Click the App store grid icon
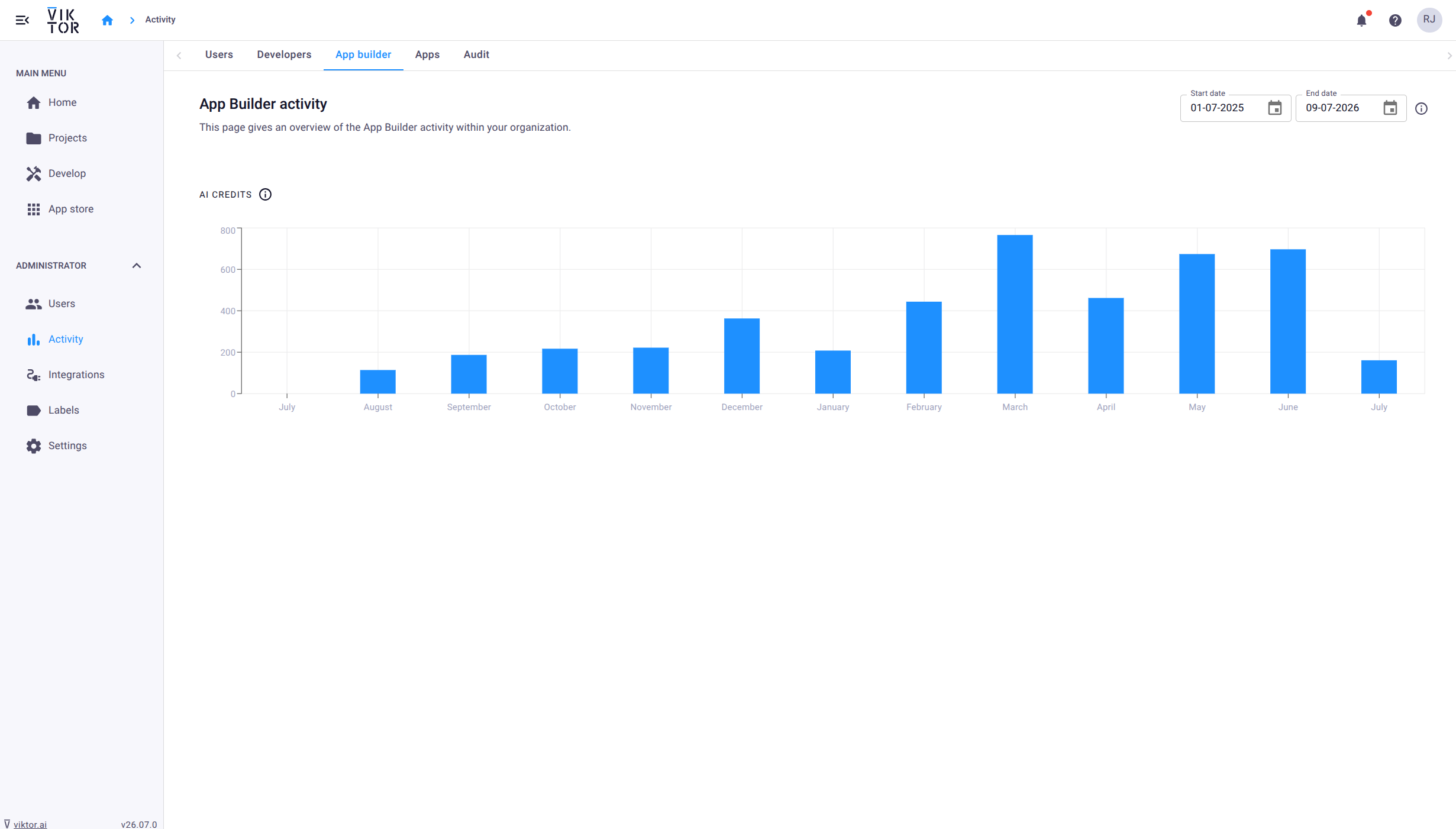 tap(34, 209)
